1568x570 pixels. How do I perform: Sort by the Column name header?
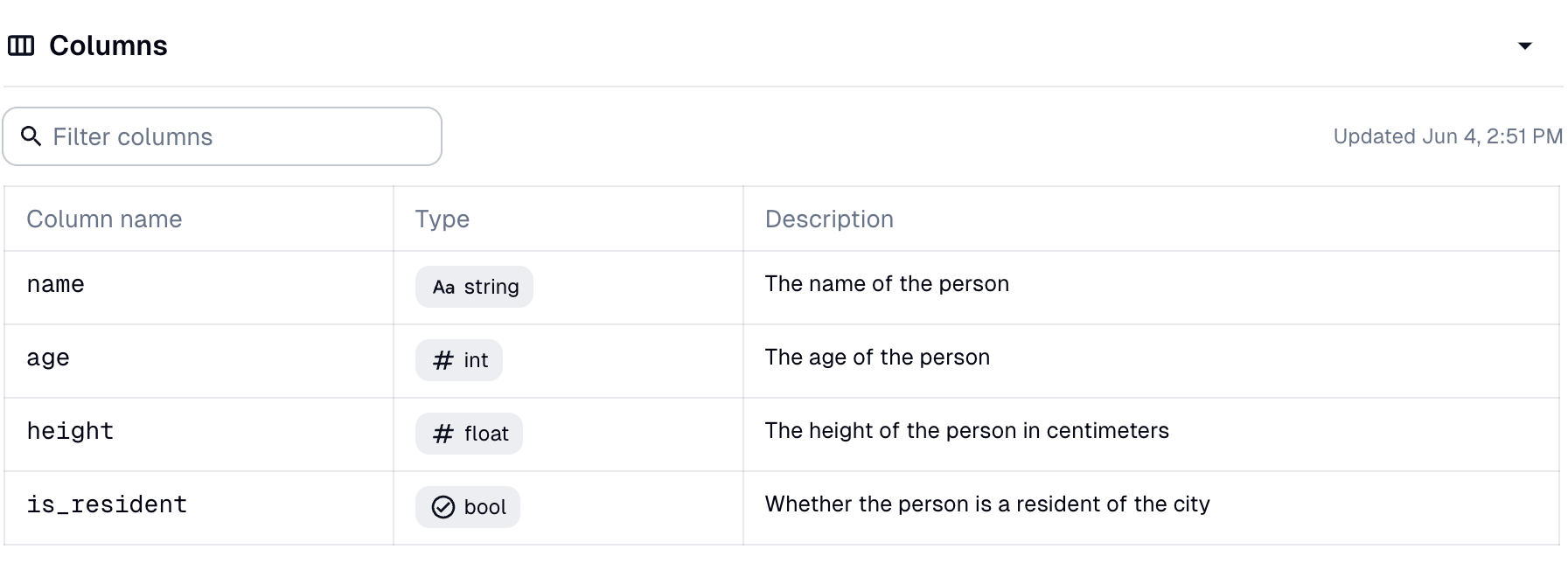(x=104, y=219)
